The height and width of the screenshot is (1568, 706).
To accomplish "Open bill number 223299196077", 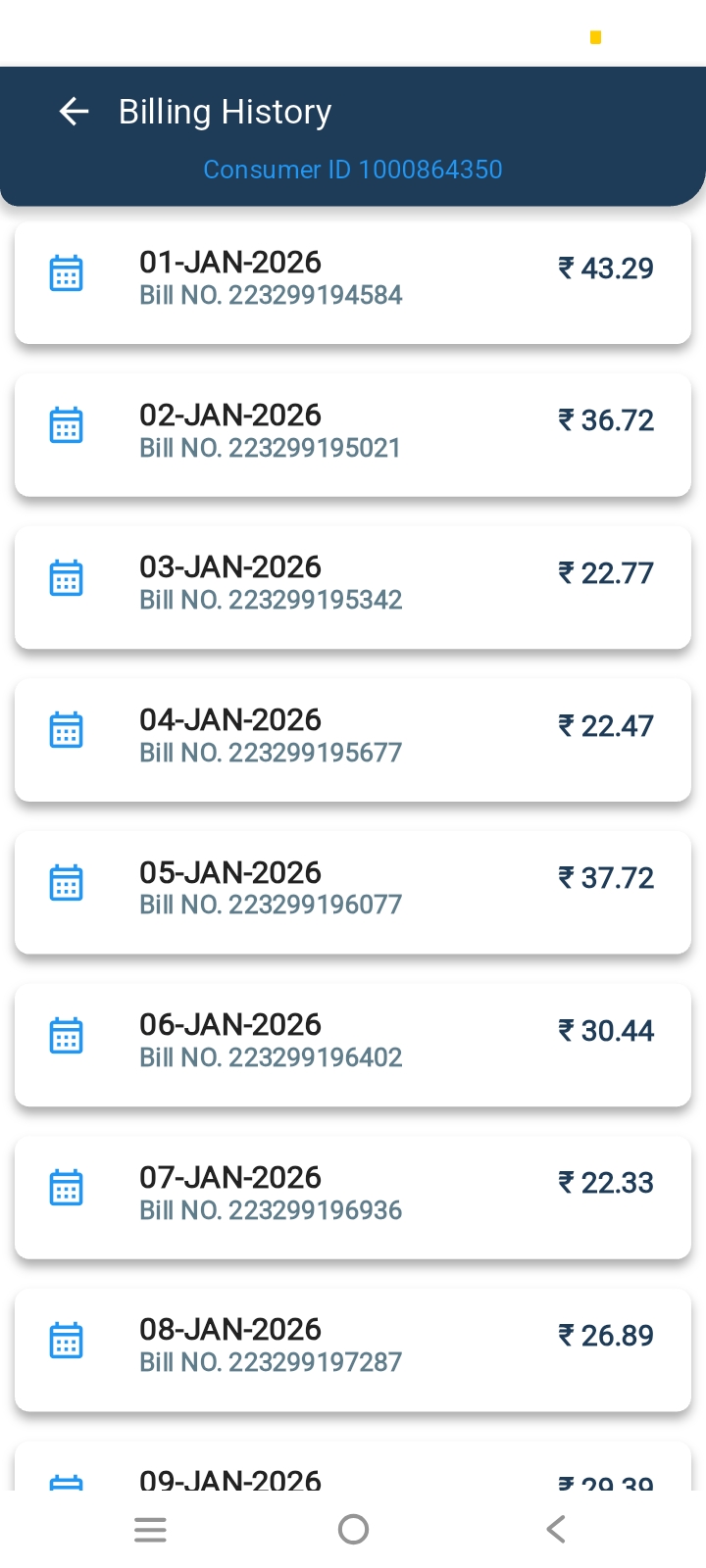I will point(271,905).
